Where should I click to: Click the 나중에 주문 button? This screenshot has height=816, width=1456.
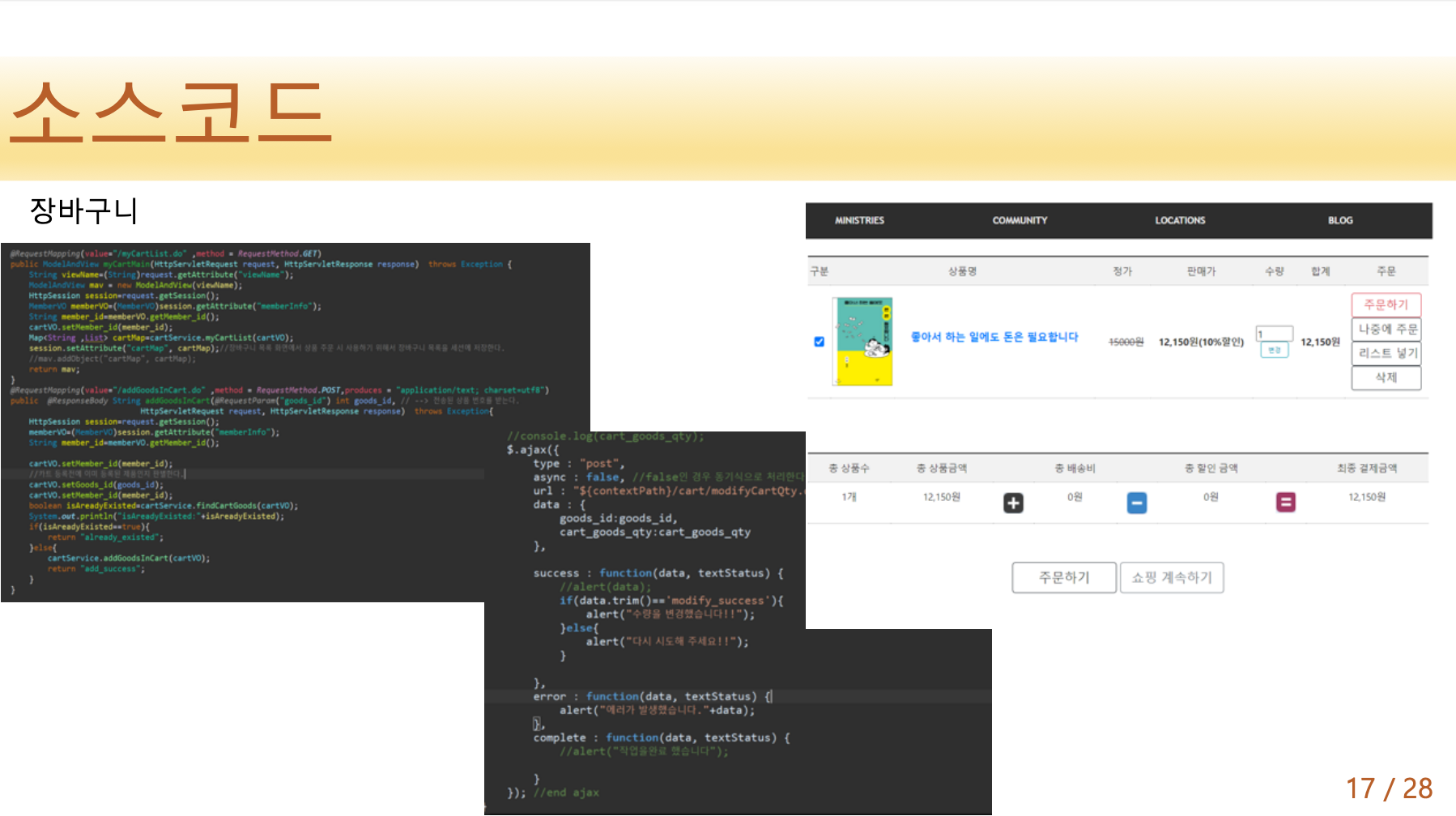coord(1386,329)
